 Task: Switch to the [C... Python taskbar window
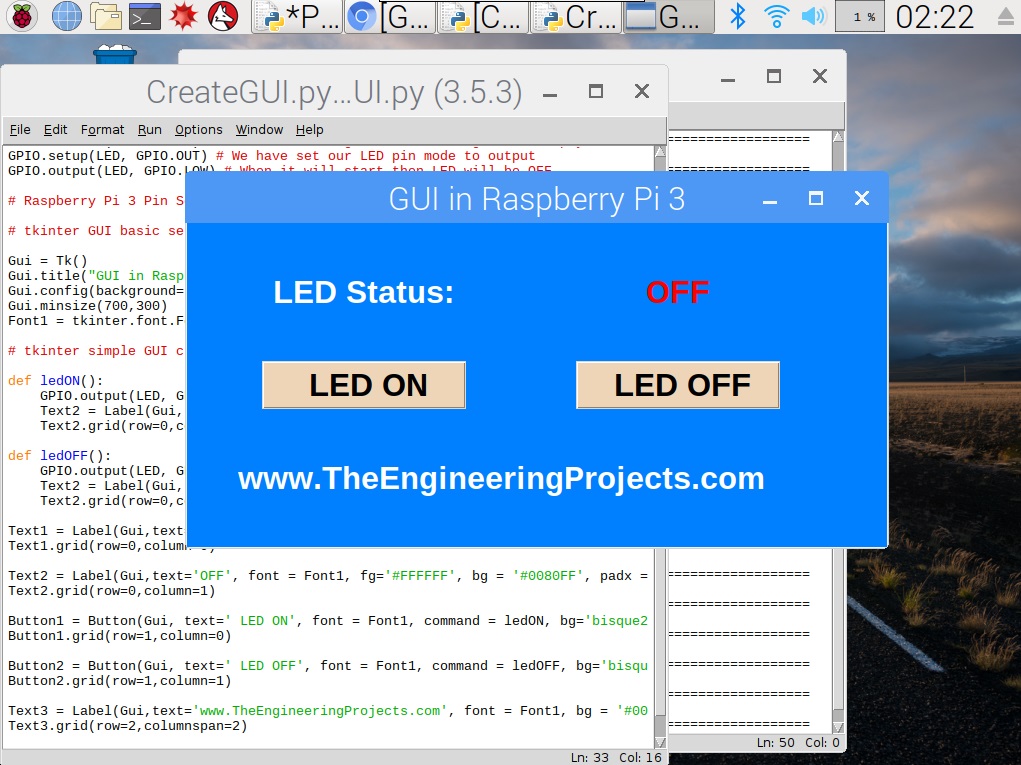coord(483,17)
